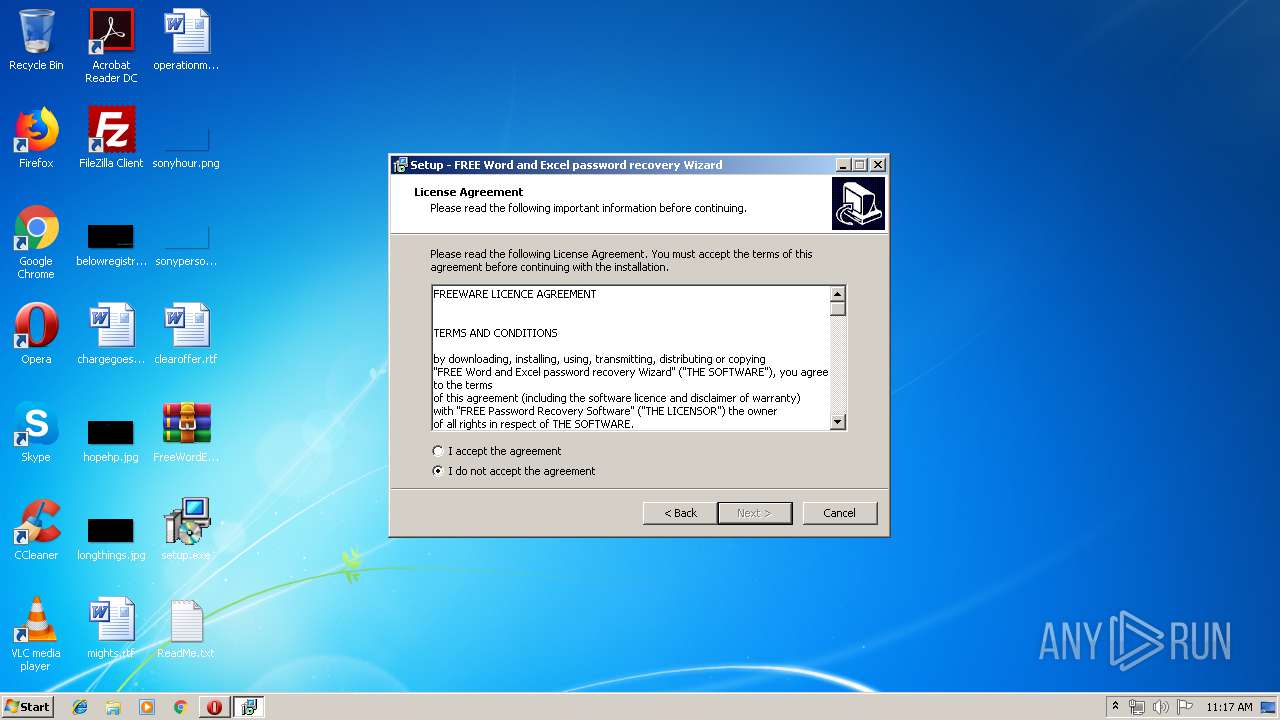Open Windows Media Player taskbar icon
Viewport: 1280px width, 720px height.
pyautogui.click(x=147, y=707)
